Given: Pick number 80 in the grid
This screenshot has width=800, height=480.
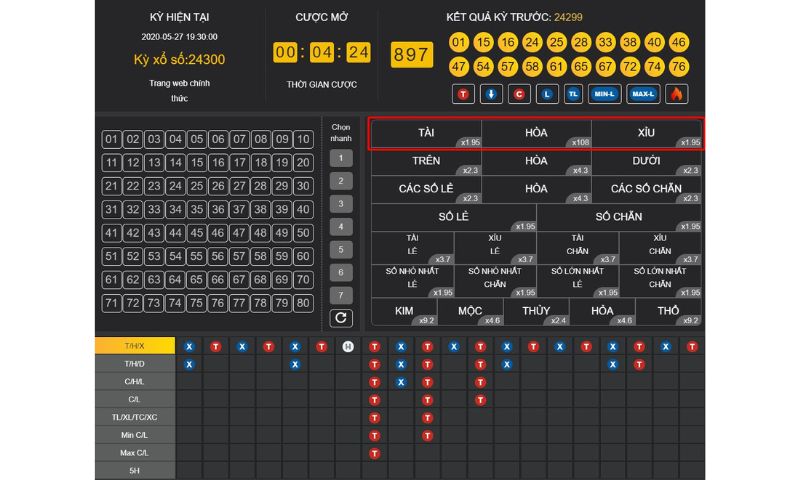Looking at the screenshot, I should tap(303, 304).
